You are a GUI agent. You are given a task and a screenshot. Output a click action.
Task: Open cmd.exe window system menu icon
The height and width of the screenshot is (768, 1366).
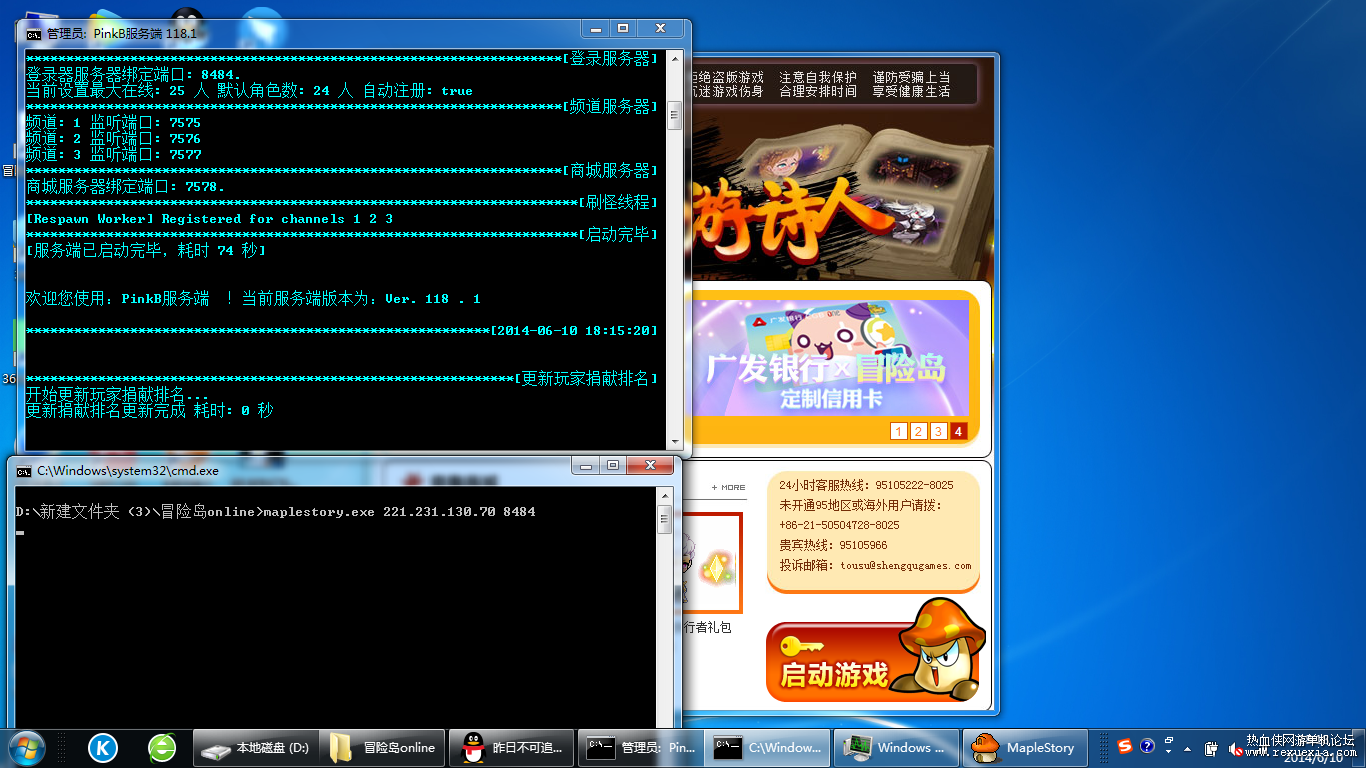pos(24,470)
